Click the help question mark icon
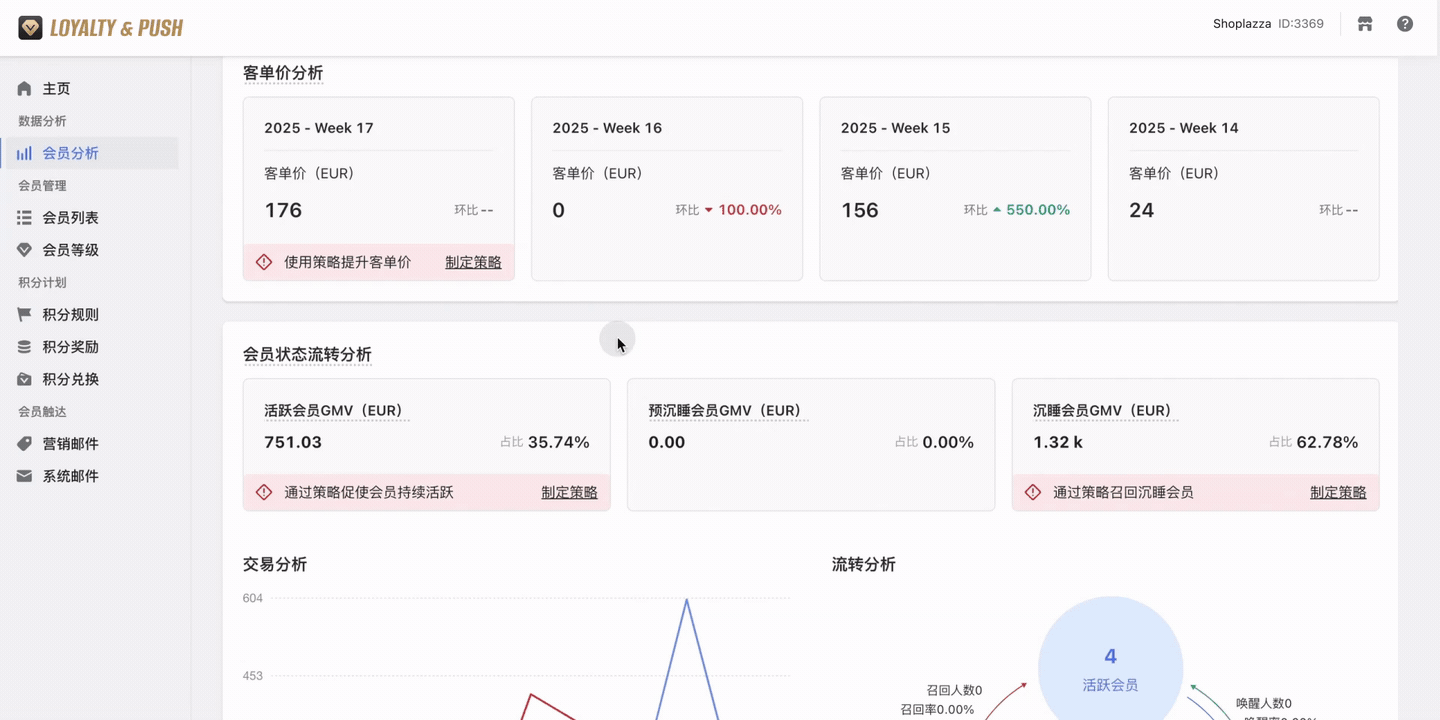This screenshot has height=720, width=1440. tap(1404, 23)
